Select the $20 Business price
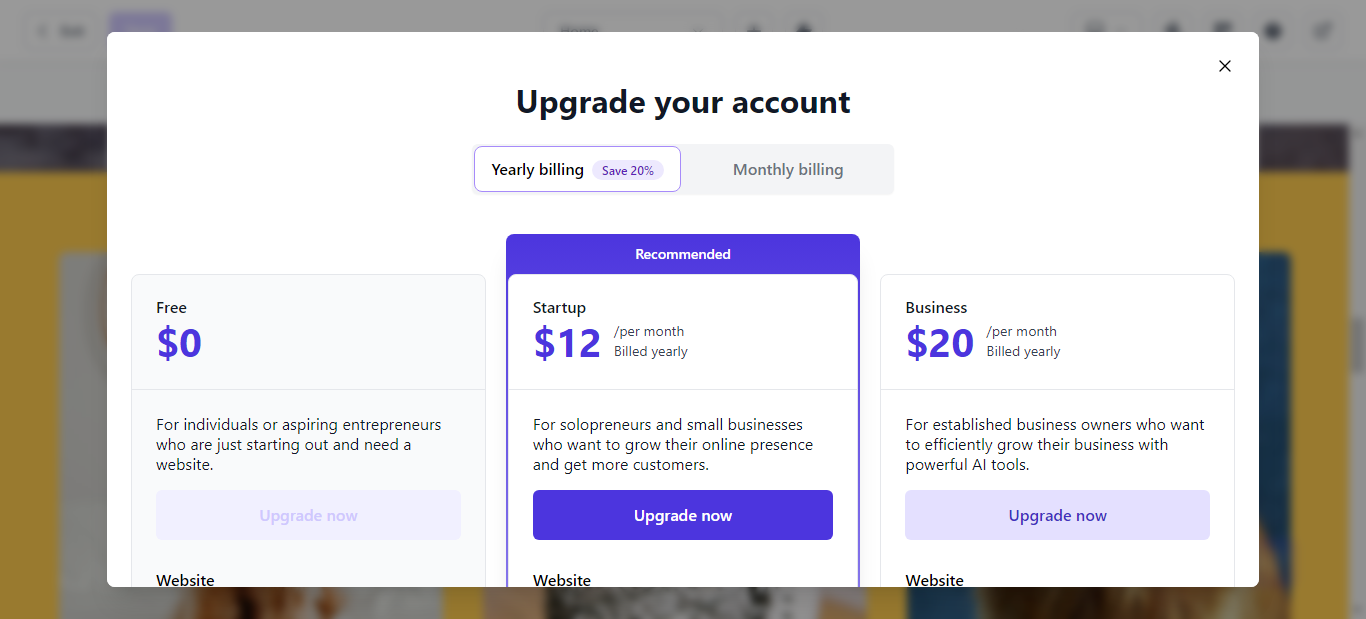This screenshot has height=619, width=1366. click(940, 343)
